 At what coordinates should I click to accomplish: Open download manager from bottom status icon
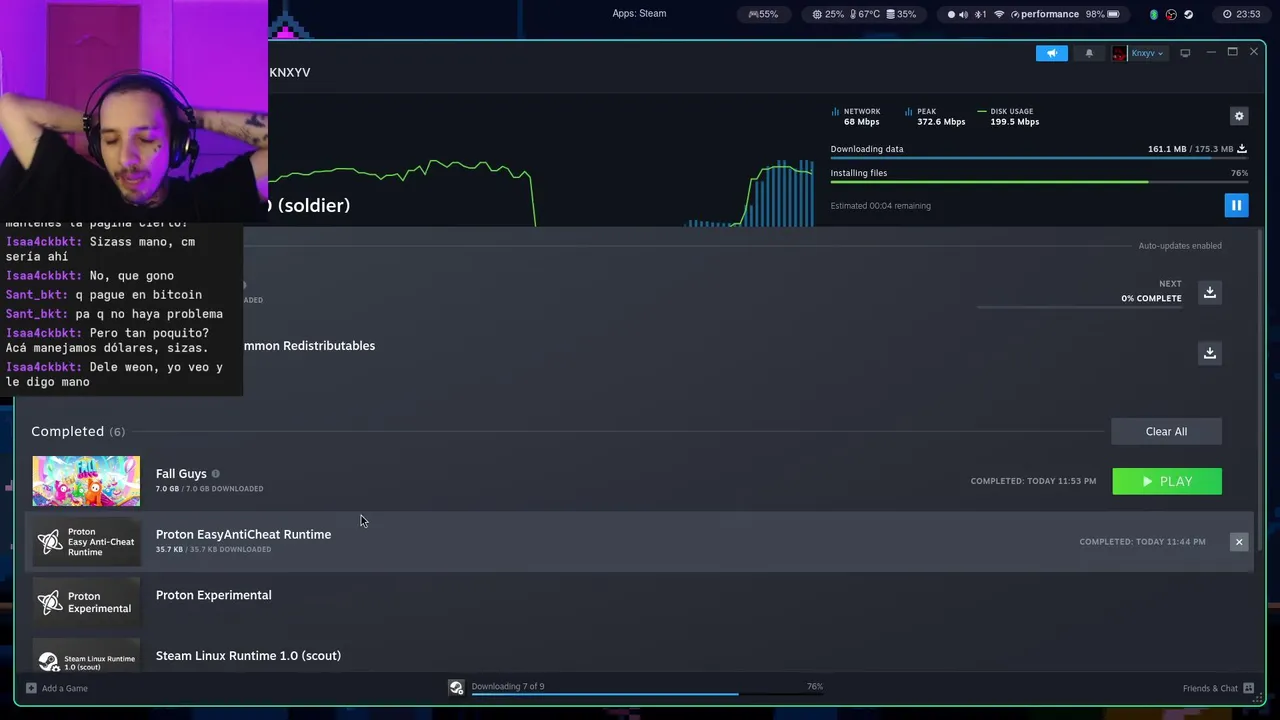point(456,687)
